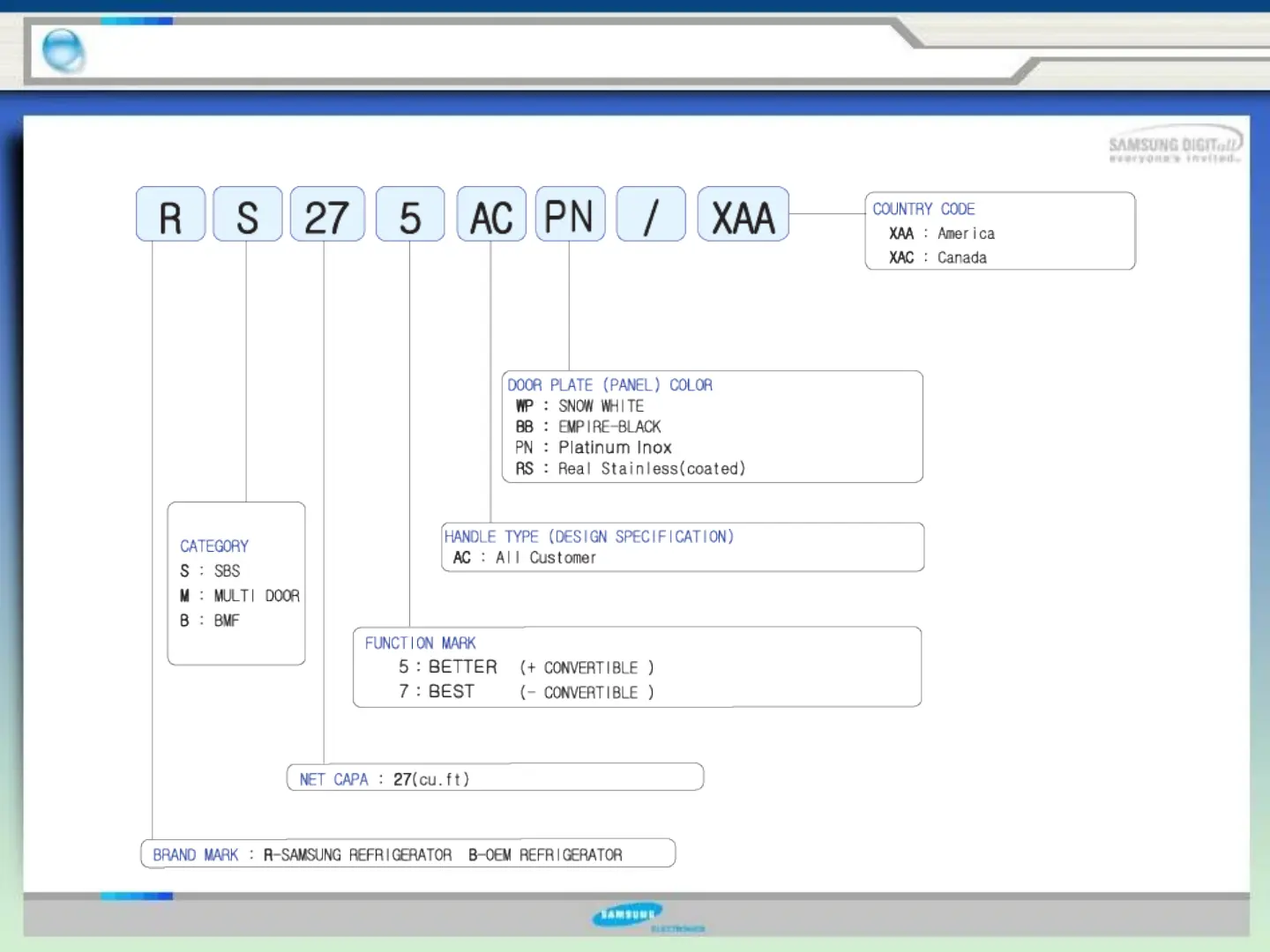This screenshot has height=952, width=1270.
Task: Select the 'XAA' model code box
Action: [x=743, y=214]
